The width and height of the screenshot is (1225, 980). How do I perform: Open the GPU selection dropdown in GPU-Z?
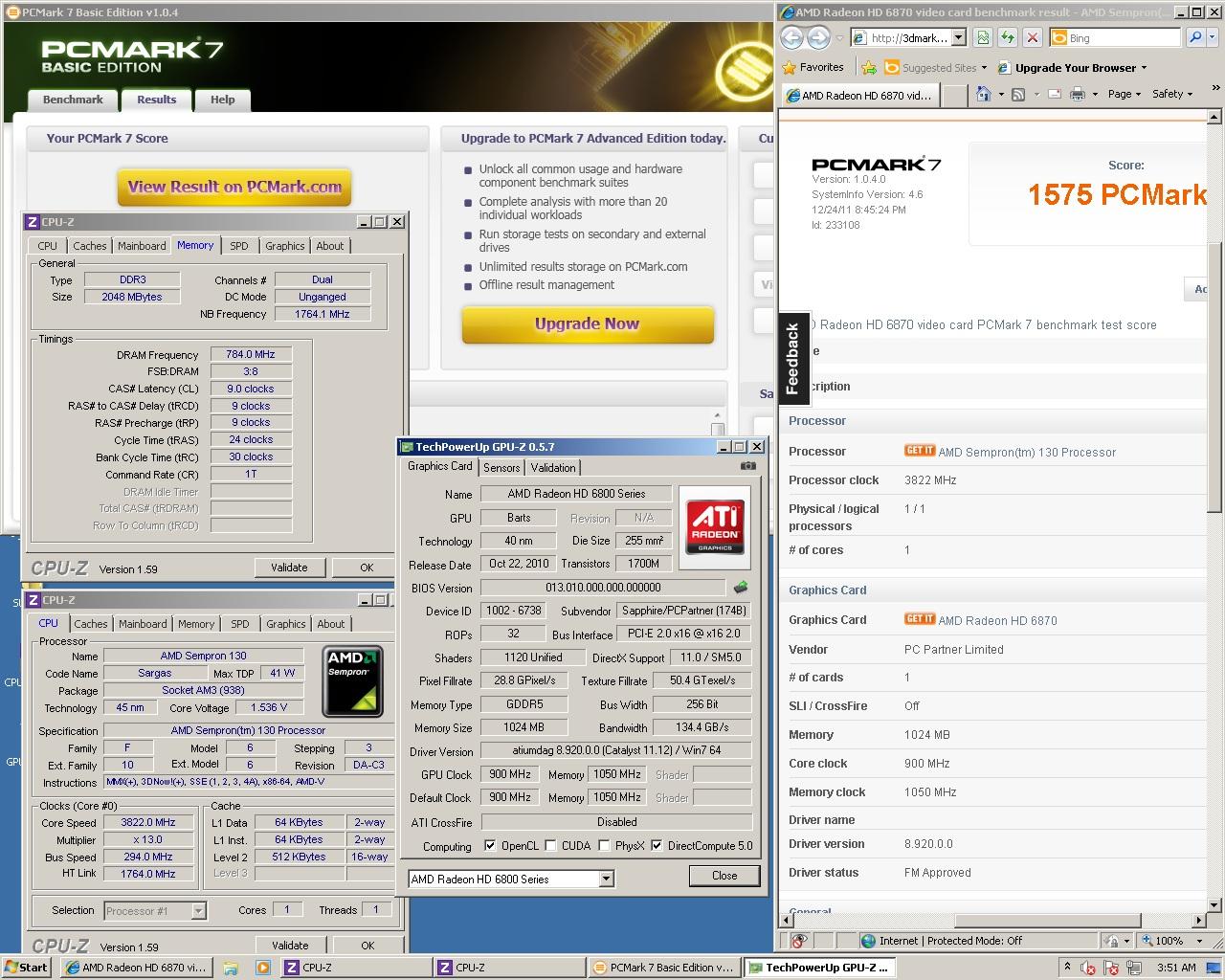[606, 879]
